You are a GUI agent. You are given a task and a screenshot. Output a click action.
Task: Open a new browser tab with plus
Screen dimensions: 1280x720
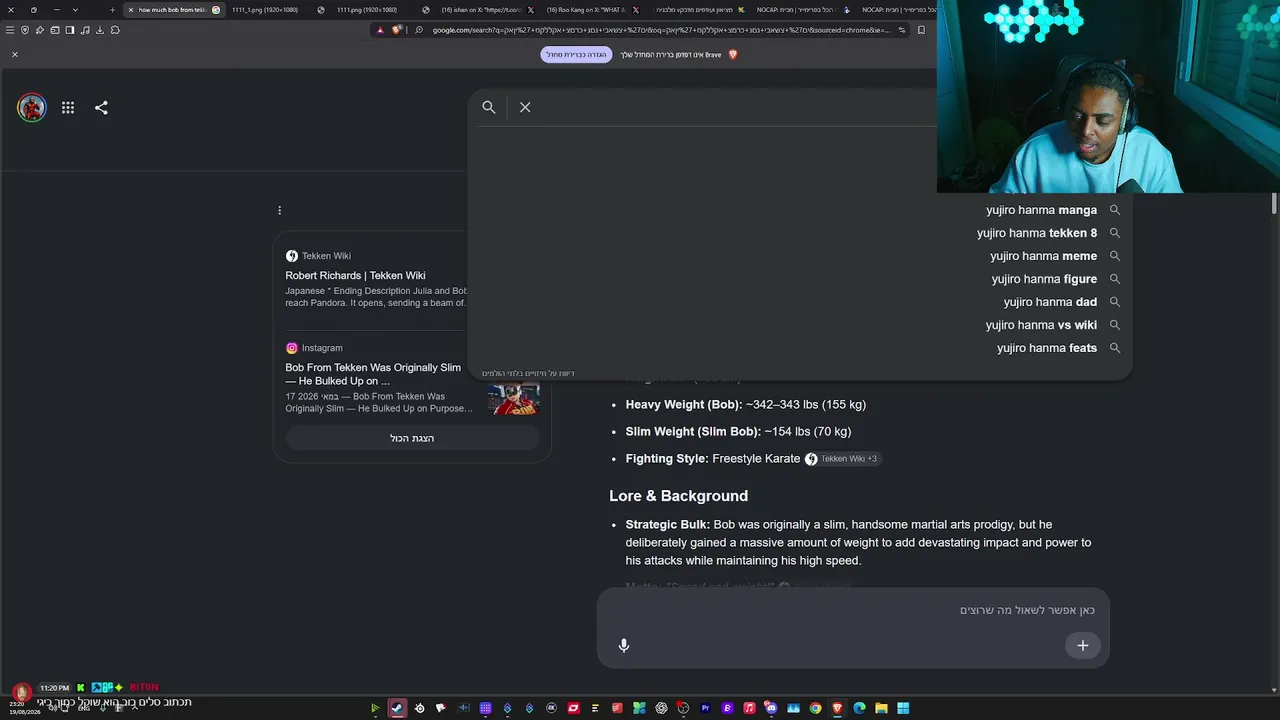click(x=112, y=10)
